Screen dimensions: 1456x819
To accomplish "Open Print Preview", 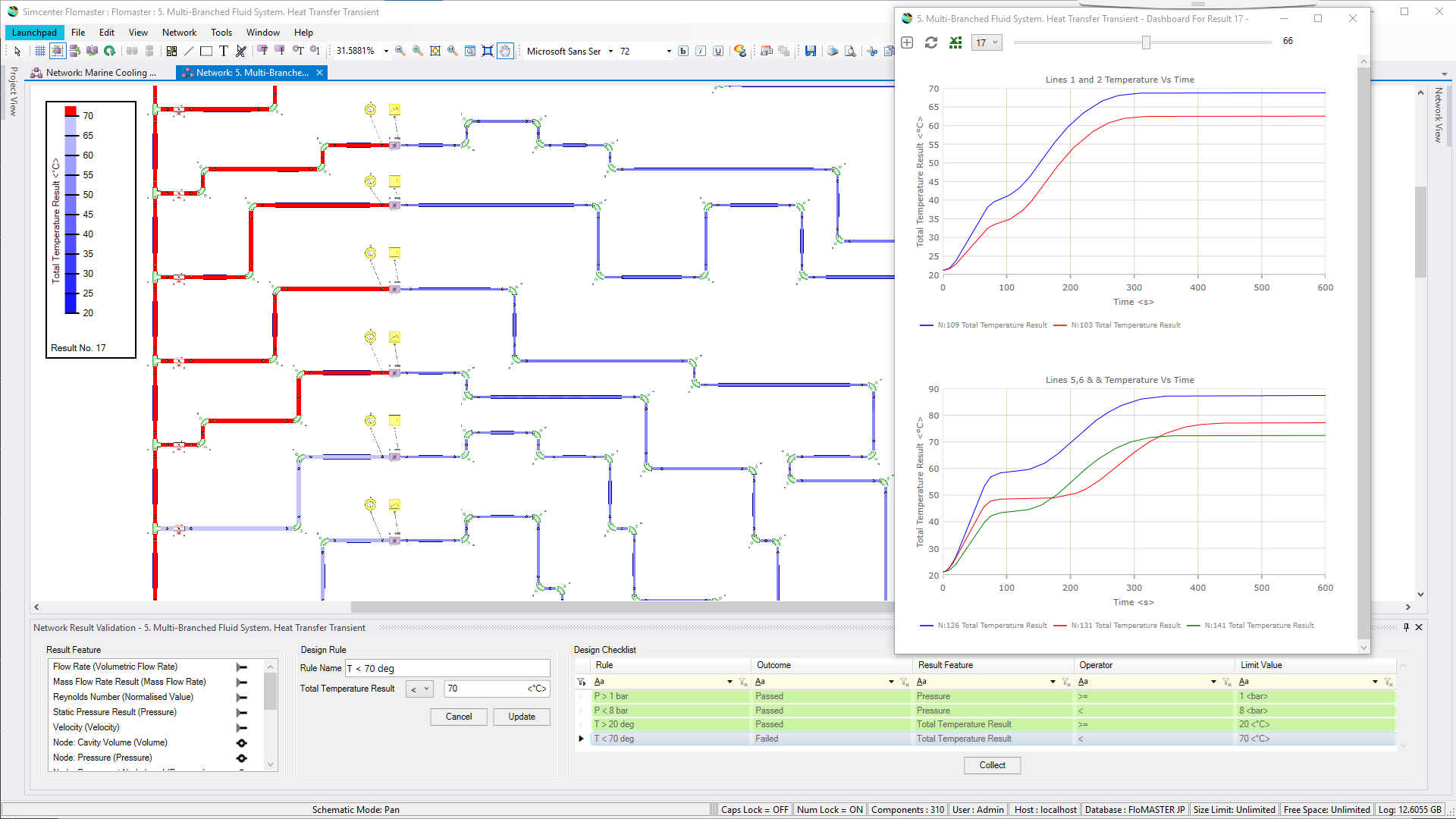I will point(851,51).
